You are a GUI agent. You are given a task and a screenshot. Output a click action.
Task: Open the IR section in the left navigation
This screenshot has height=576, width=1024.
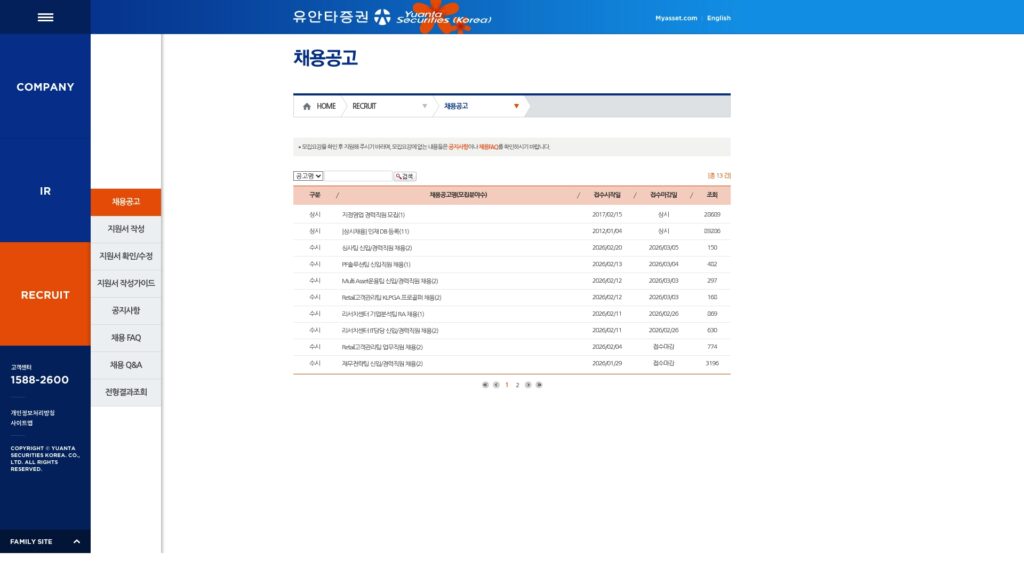point(44,190)
